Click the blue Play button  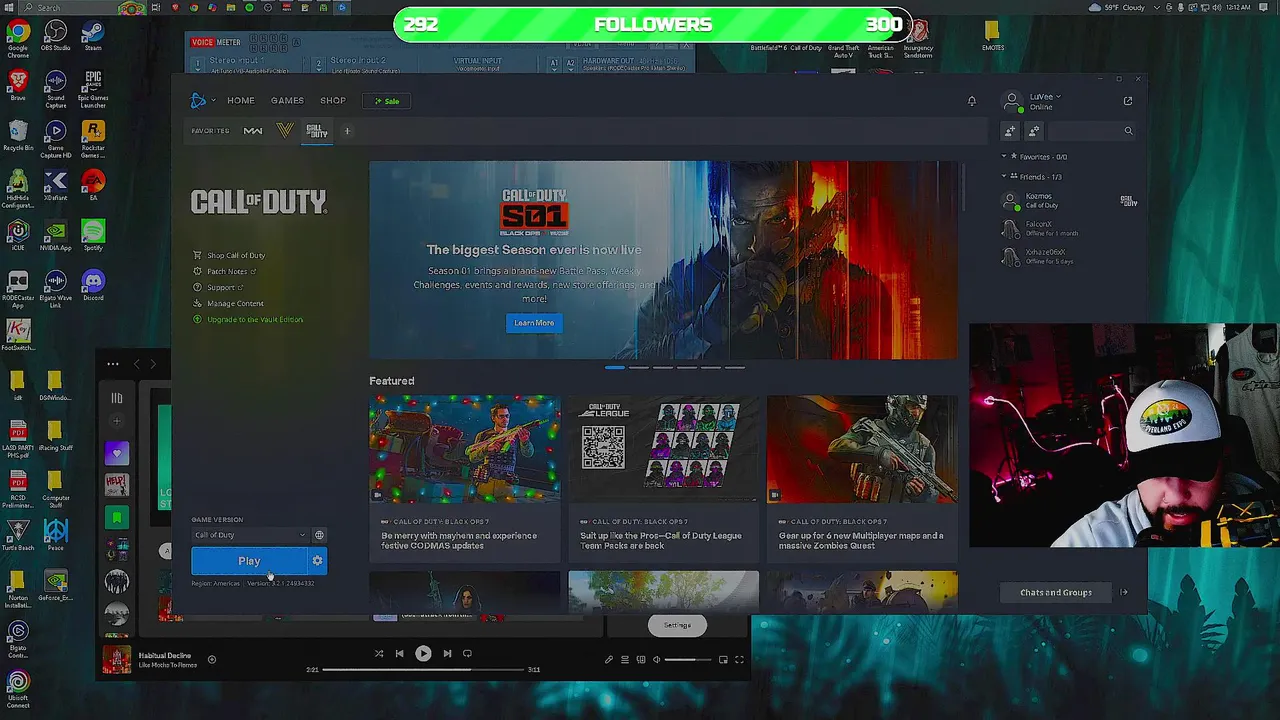click(249, 561)
